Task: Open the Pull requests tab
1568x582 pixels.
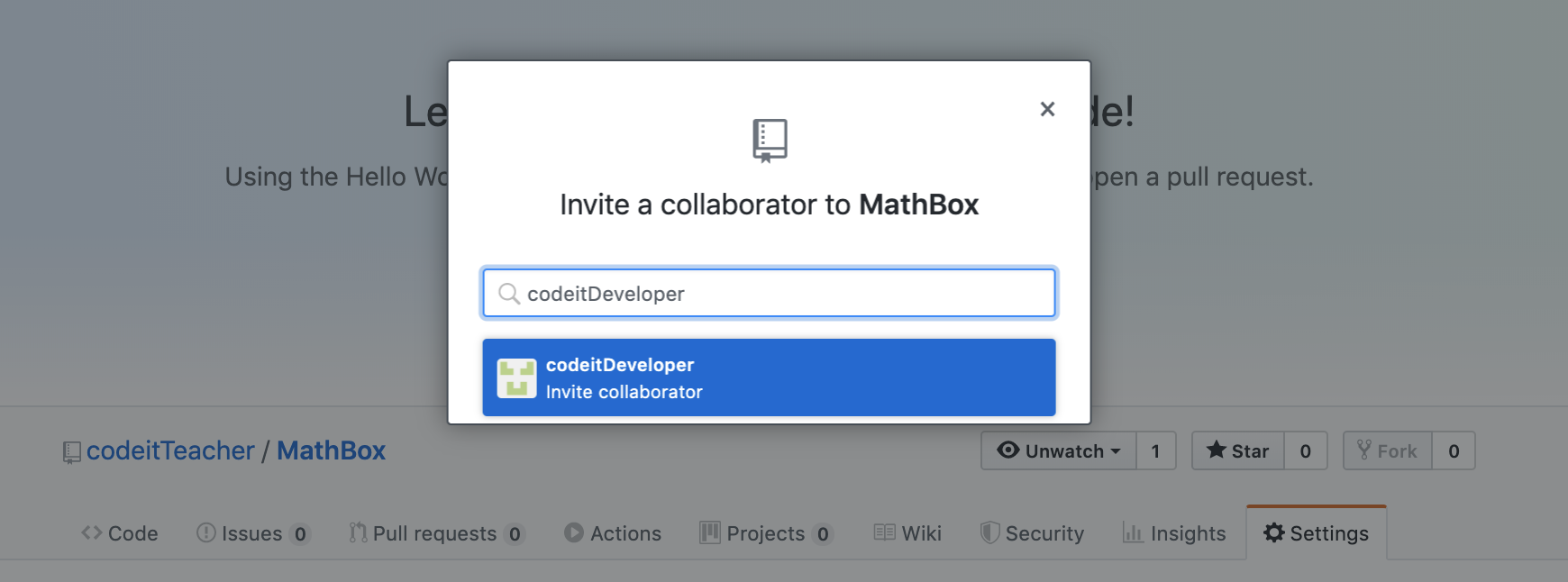Action: coord(437,533)
